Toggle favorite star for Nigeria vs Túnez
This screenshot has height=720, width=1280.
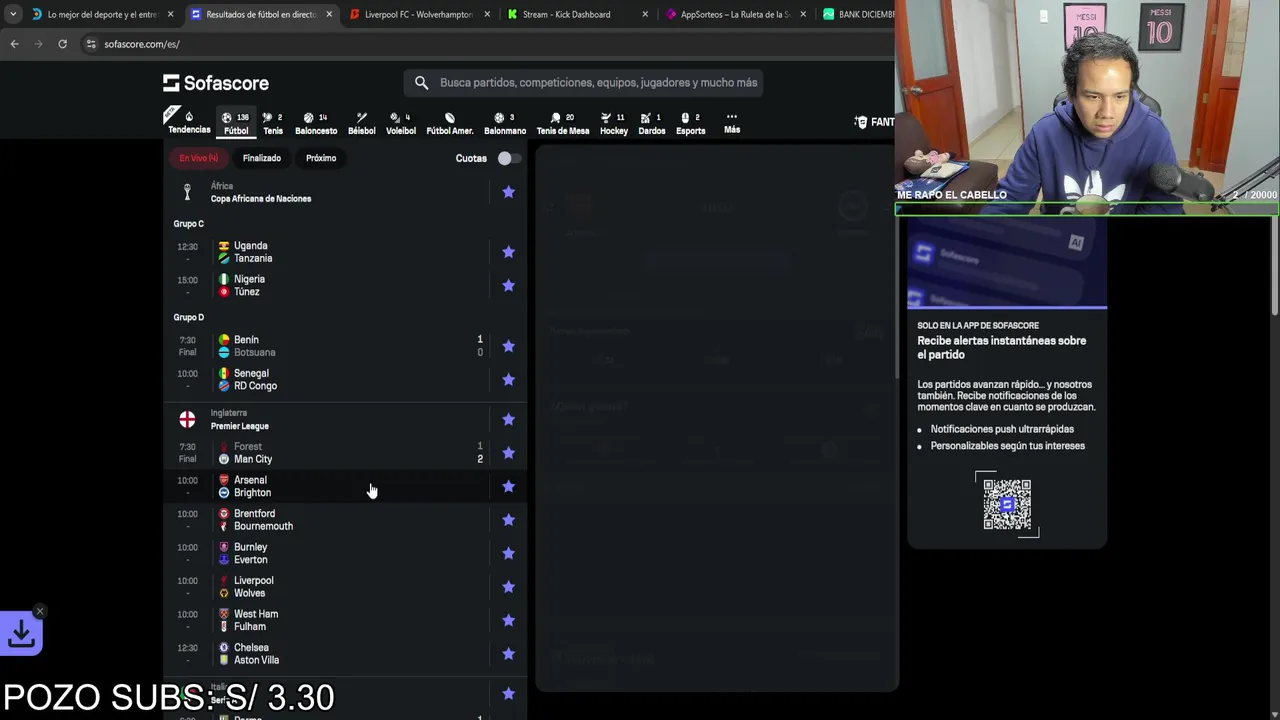tap(508, 285)
